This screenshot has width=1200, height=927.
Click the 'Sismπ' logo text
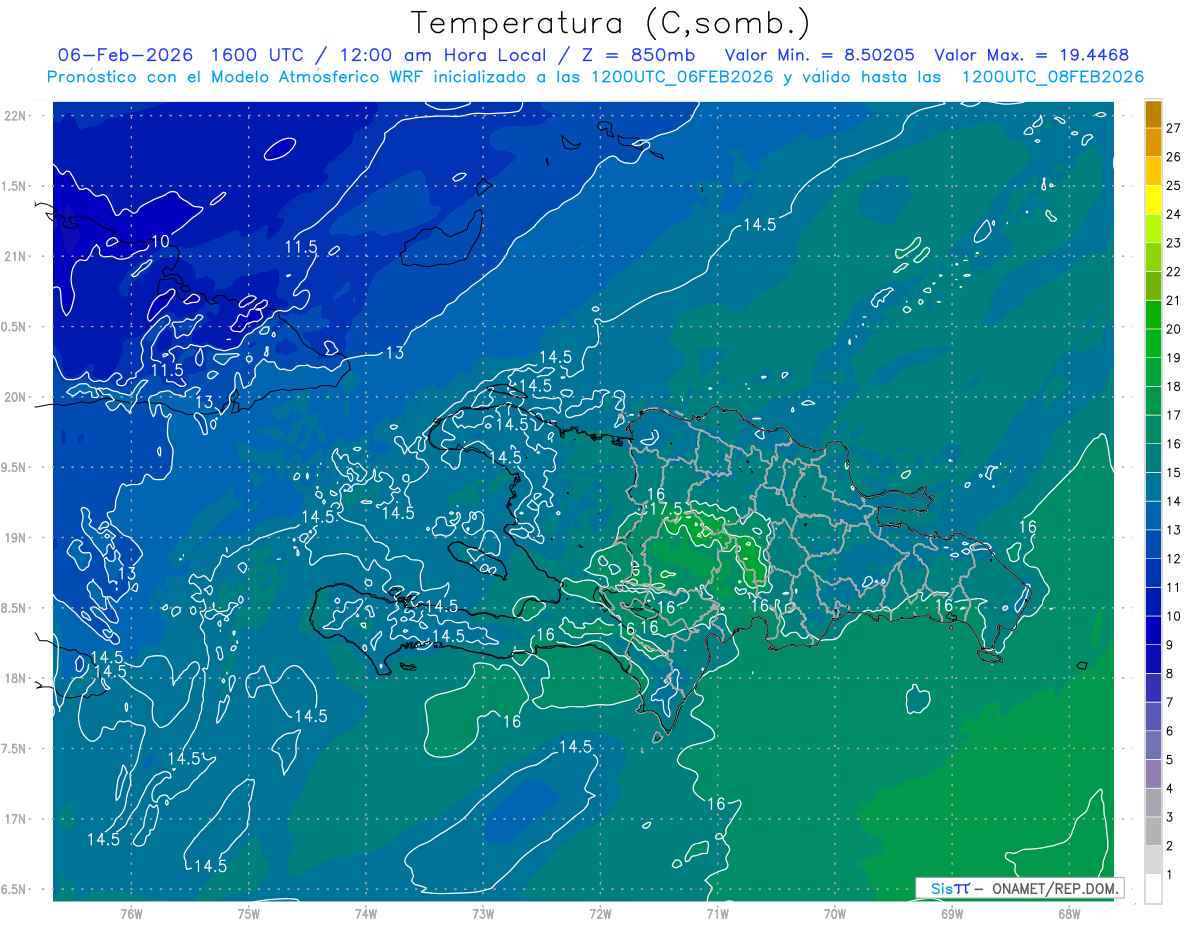(950, 888)
